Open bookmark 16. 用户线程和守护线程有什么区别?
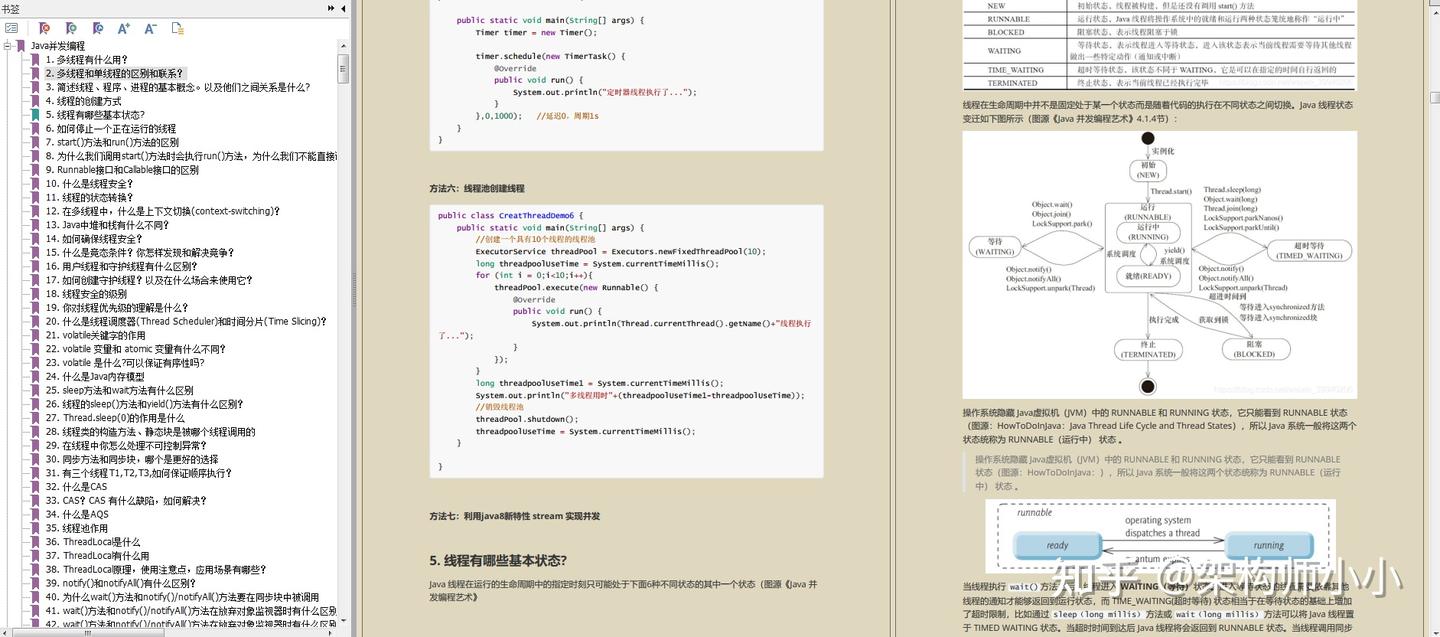The width and height of the screenshot is (1440, 637). pyautogui.click(x=122, y=267)
